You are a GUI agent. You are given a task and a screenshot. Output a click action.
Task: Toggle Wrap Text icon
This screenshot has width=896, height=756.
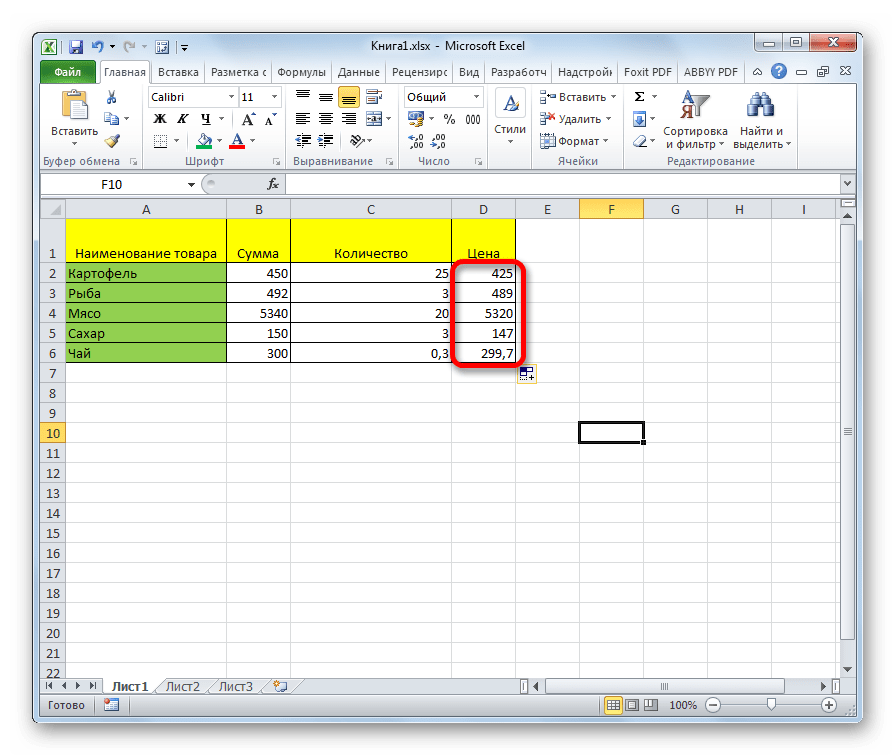coord(374,97)
